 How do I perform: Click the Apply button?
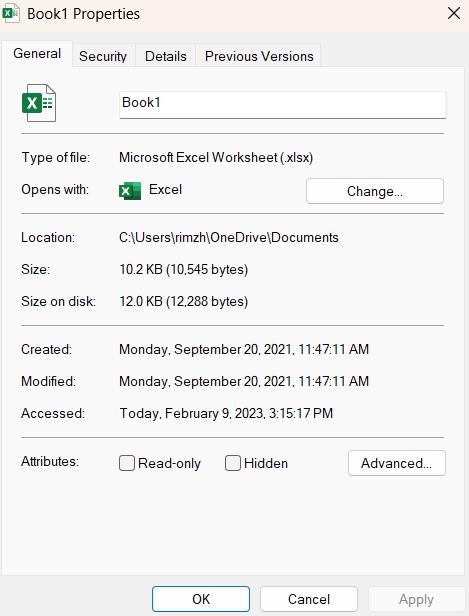click(x=416, y=599)
